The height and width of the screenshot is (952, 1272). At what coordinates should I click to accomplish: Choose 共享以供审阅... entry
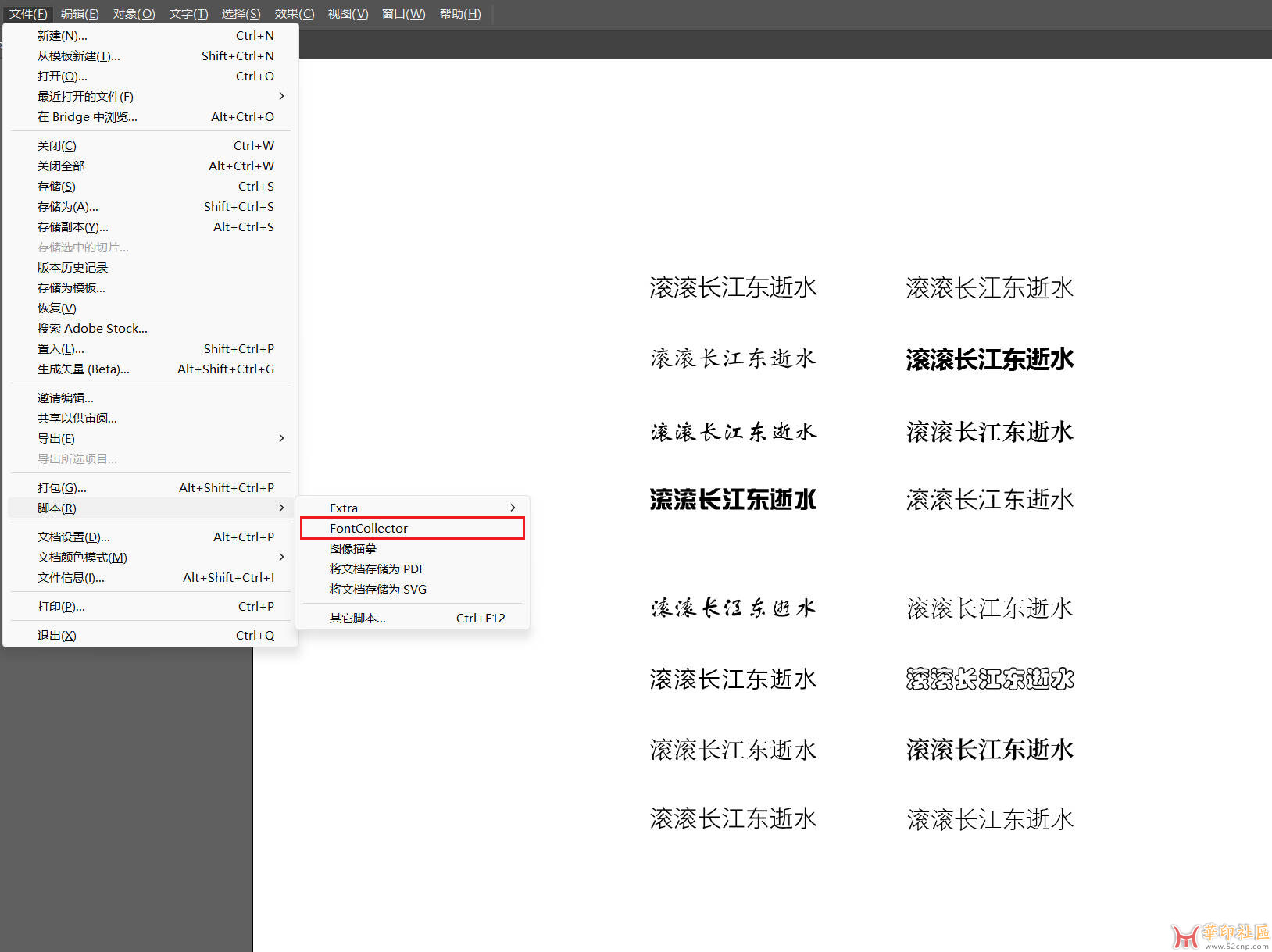151,419
